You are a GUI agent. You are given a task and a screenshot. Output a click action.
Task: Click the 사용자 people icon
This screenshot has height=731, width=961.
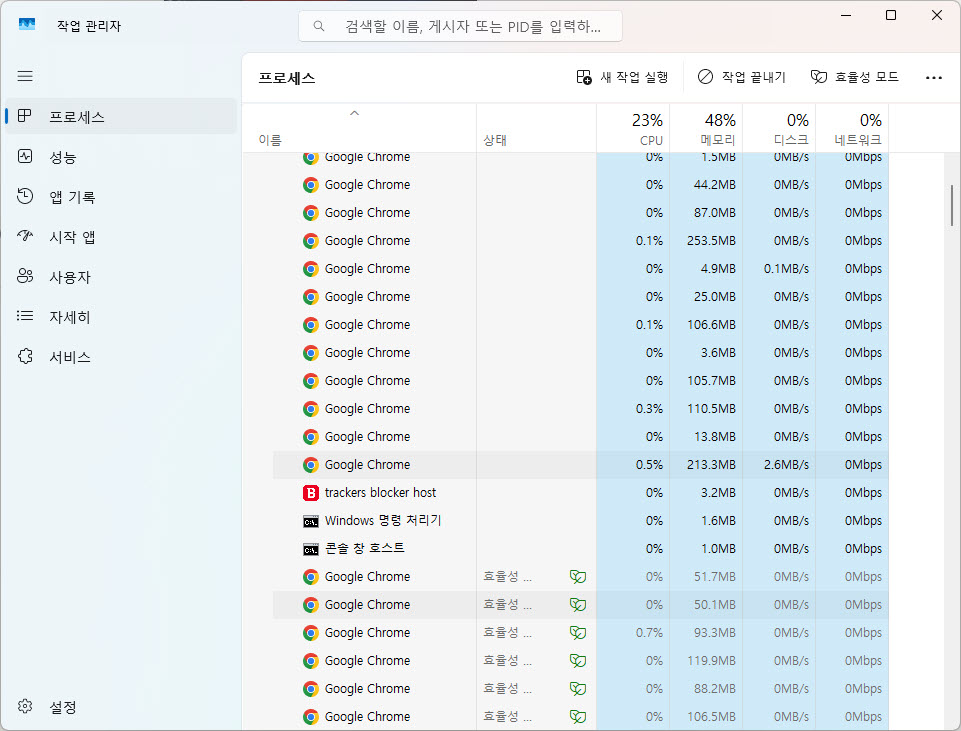25,276
